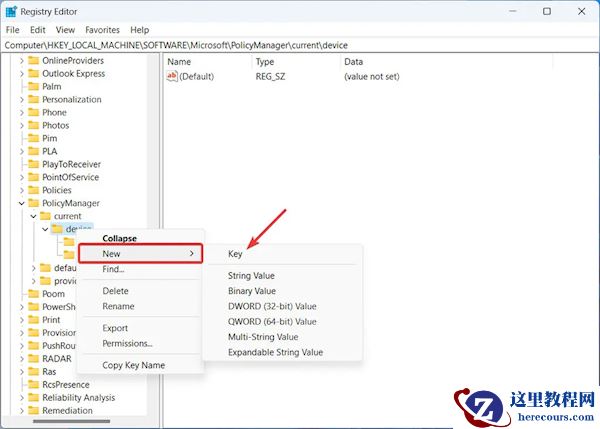Select the PLA folder icon
The width and height of the screenshot is (600, 429).
click(34, 151)
